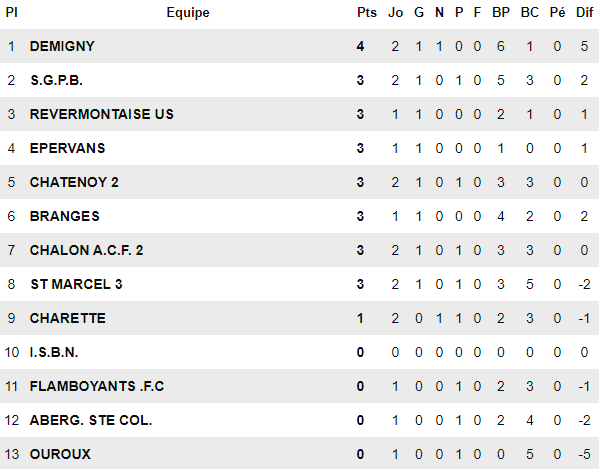The height and width of the screenshot is (469, 600).
Task: Open ST MARCEL 3 team
Action: click(76, 284)
